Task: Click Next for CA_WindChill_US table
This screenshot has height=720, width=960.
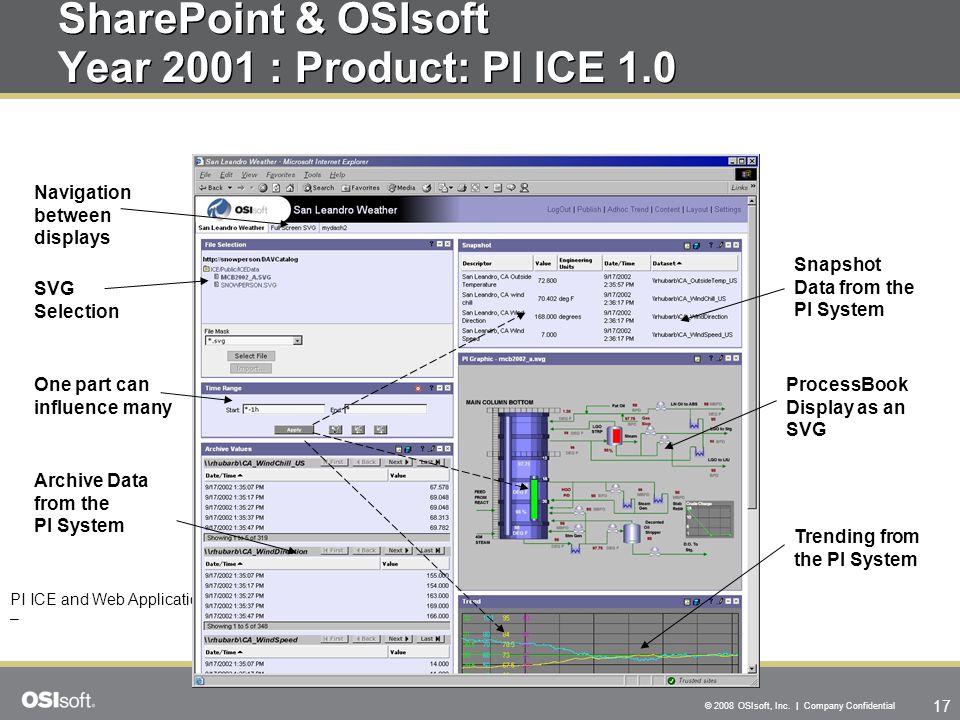Action: tap(399, 462)
